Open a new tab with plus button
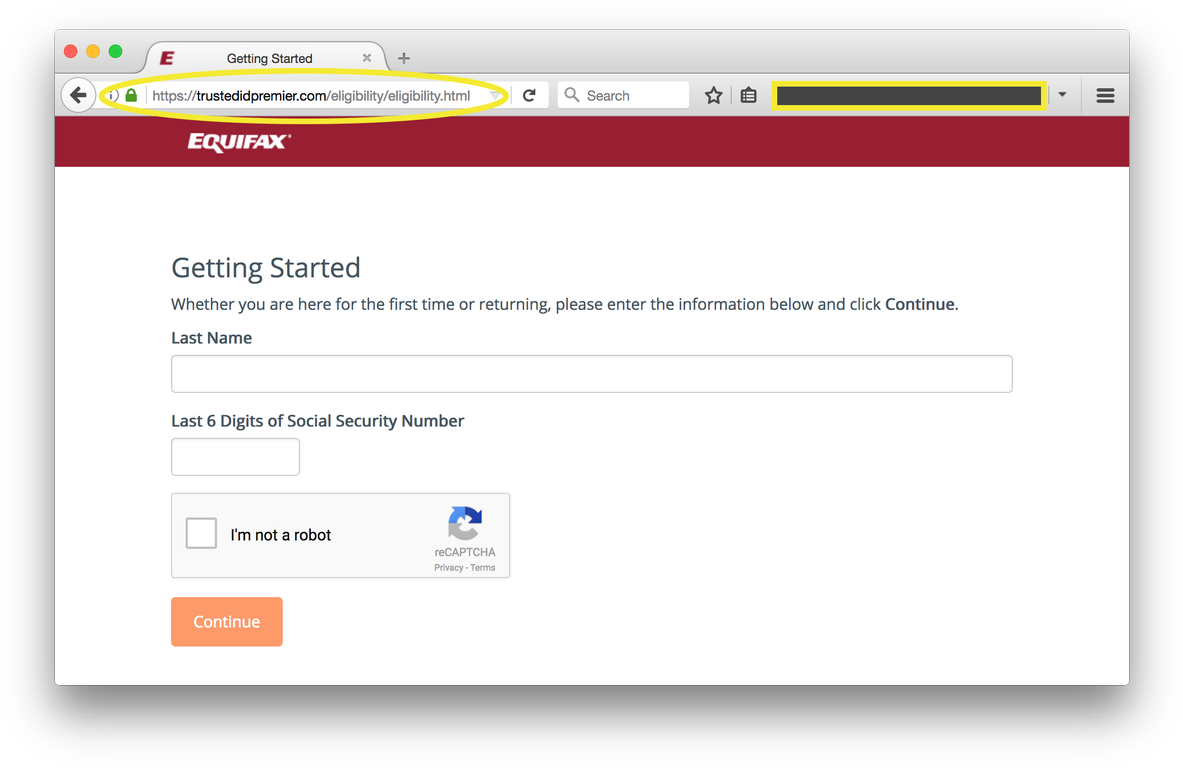Screen dimensions: 1183x768 pos(404,58)
